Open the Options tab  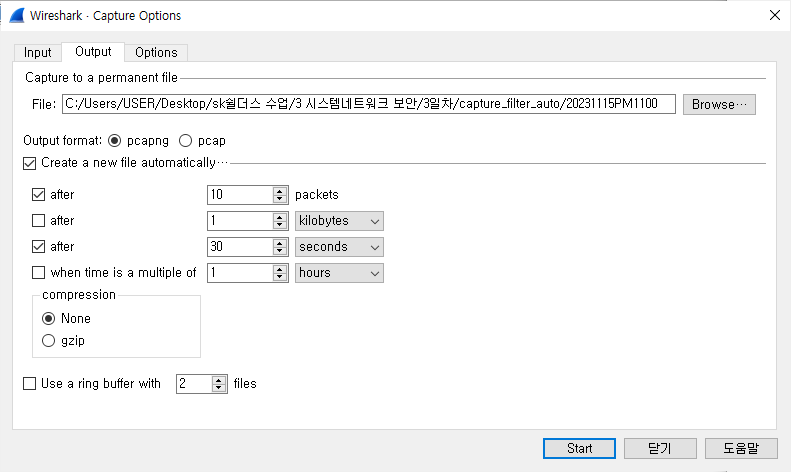coord(156,52)
